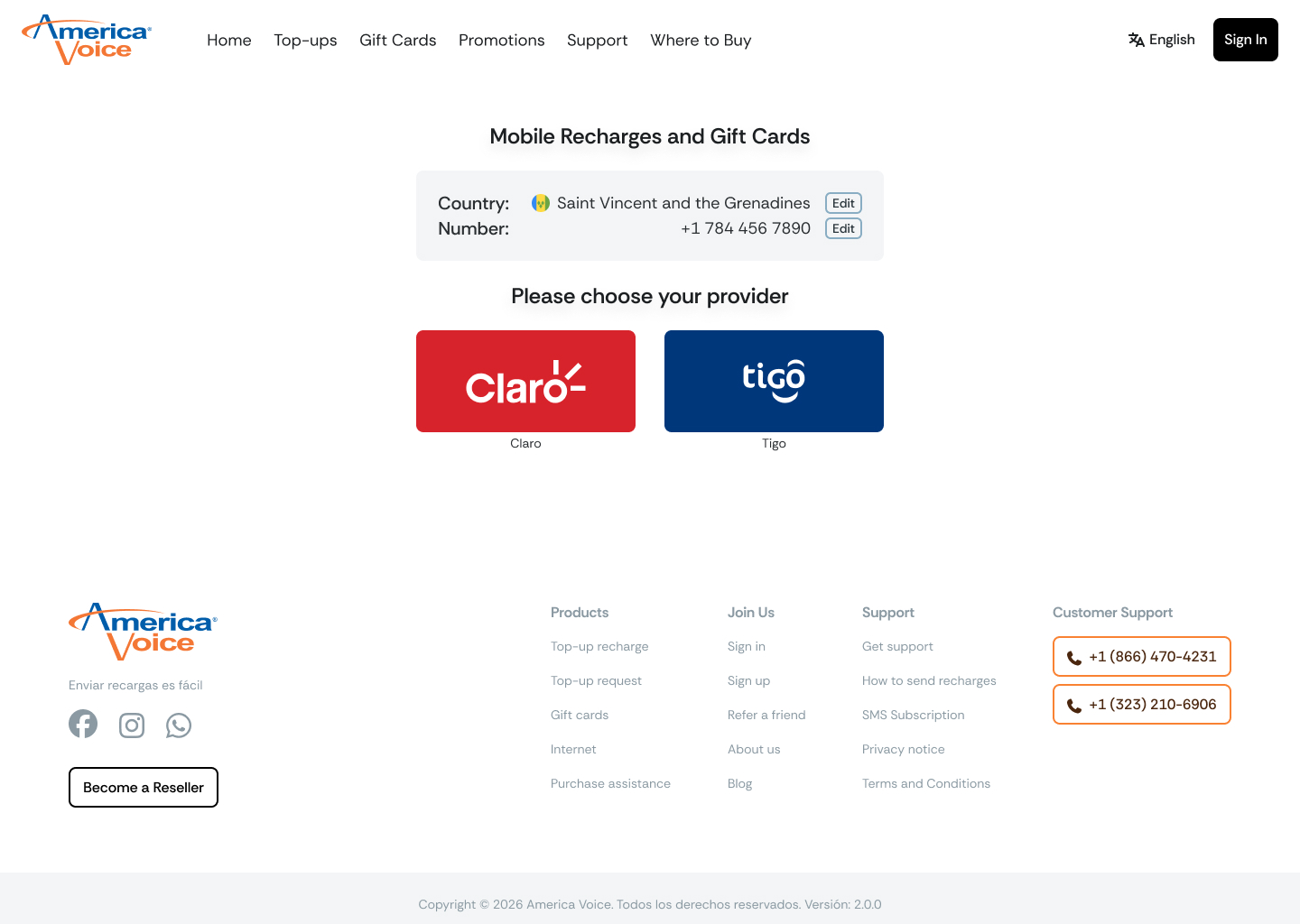Viewport: 1300px width, 924px height.
Task: Follow the footer Sign in link
Action: [x=747, y=646]
